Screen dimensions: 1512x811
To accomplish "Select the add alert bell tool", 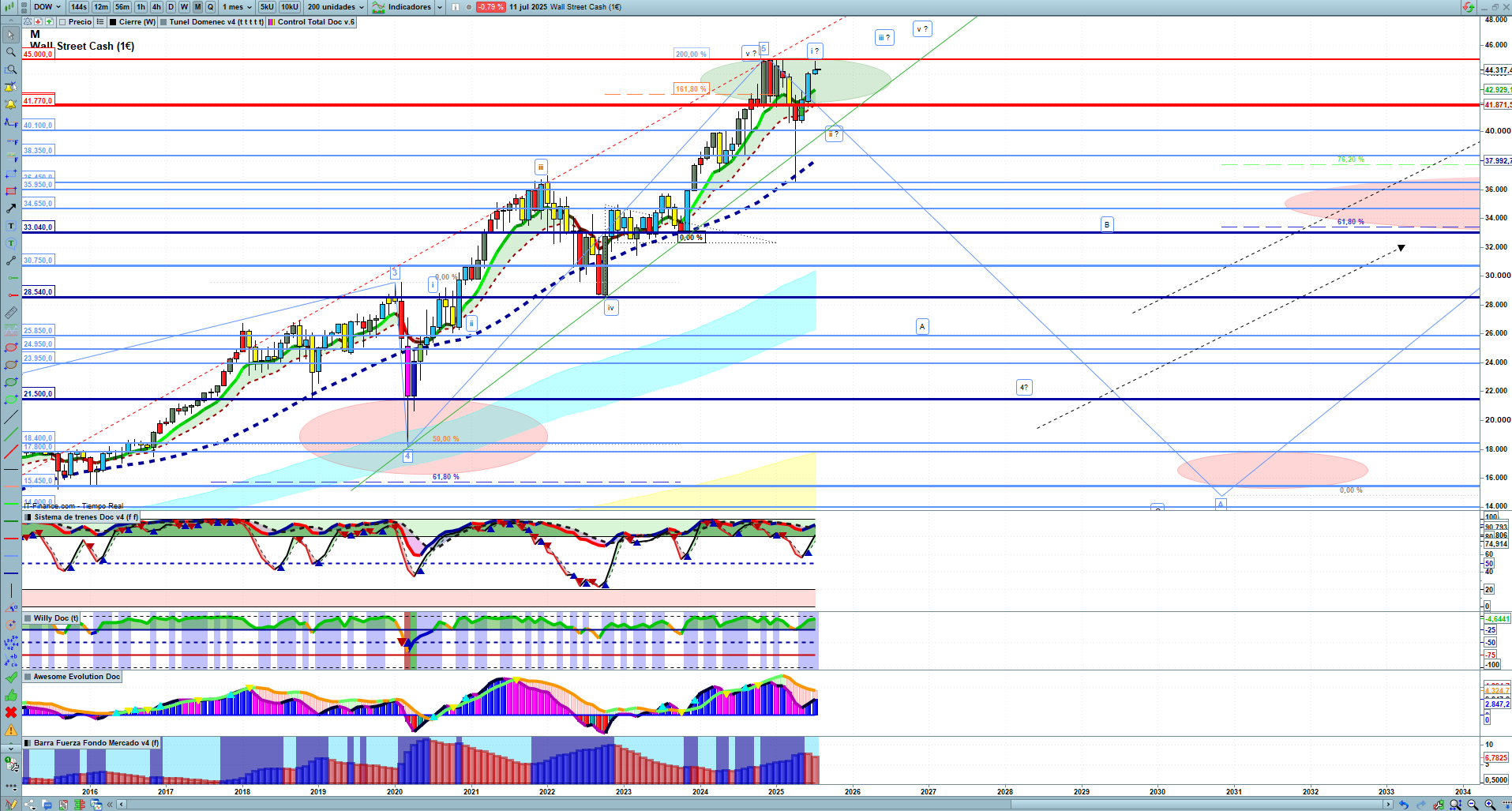I will click(x=10, y=104).
